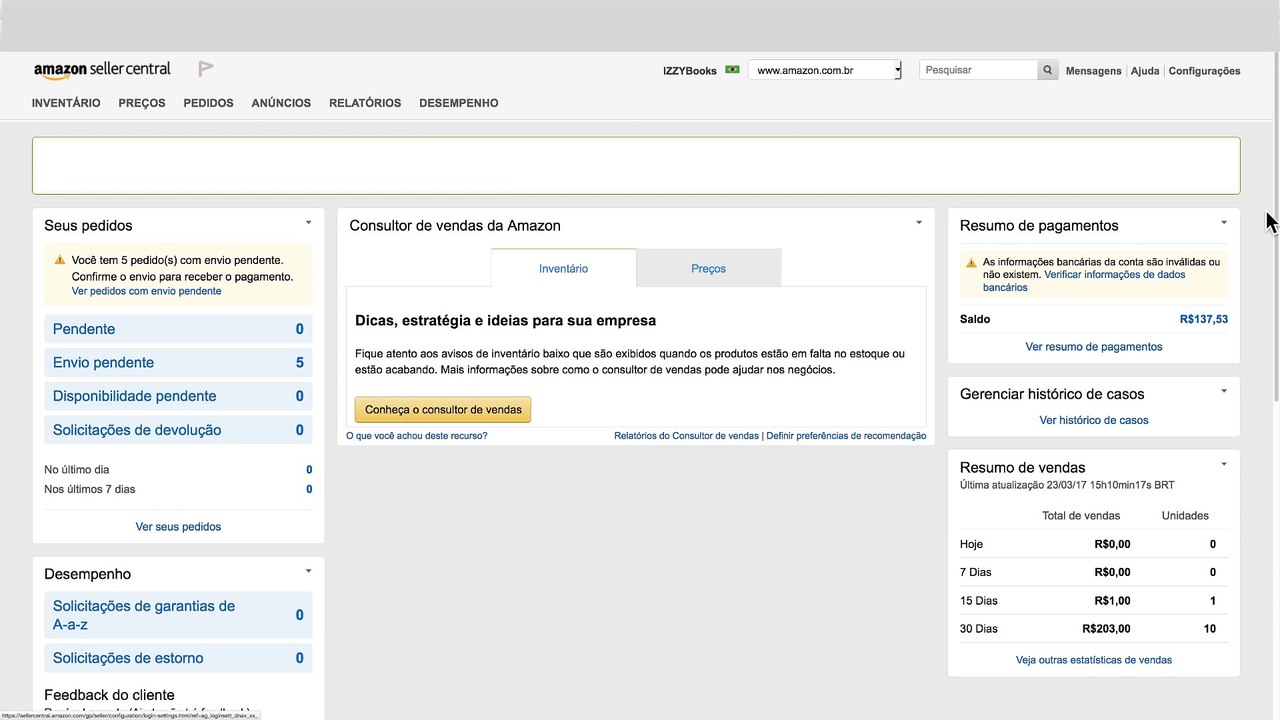Click the R$137,53 balance amount
The height and width of the screenshot is (720, 1280).
1204,320
